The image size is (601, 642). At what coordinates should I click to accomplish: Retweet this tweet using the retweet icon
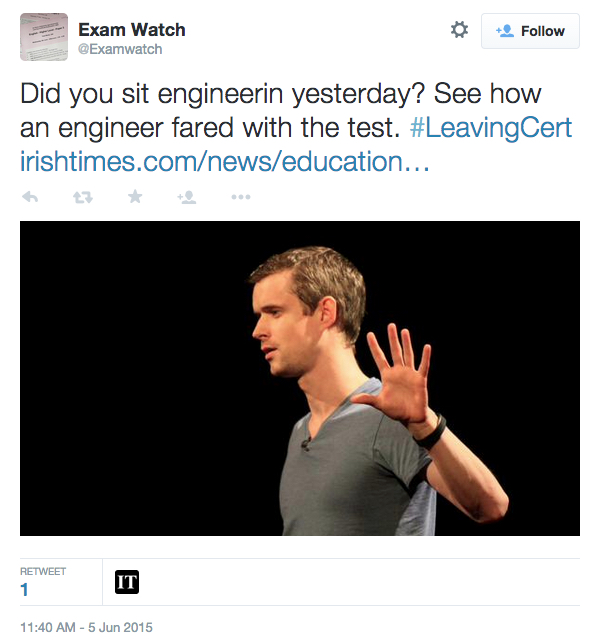coord(82,197)
